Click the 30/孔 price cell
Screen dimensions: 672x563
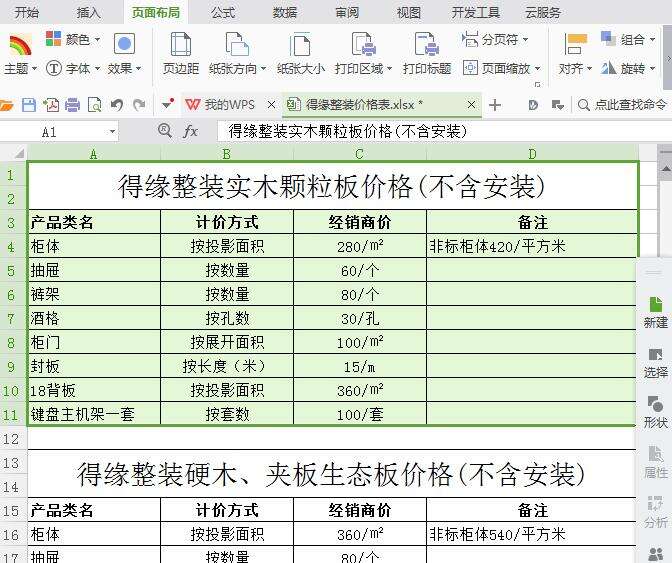[x=360, y=318]
